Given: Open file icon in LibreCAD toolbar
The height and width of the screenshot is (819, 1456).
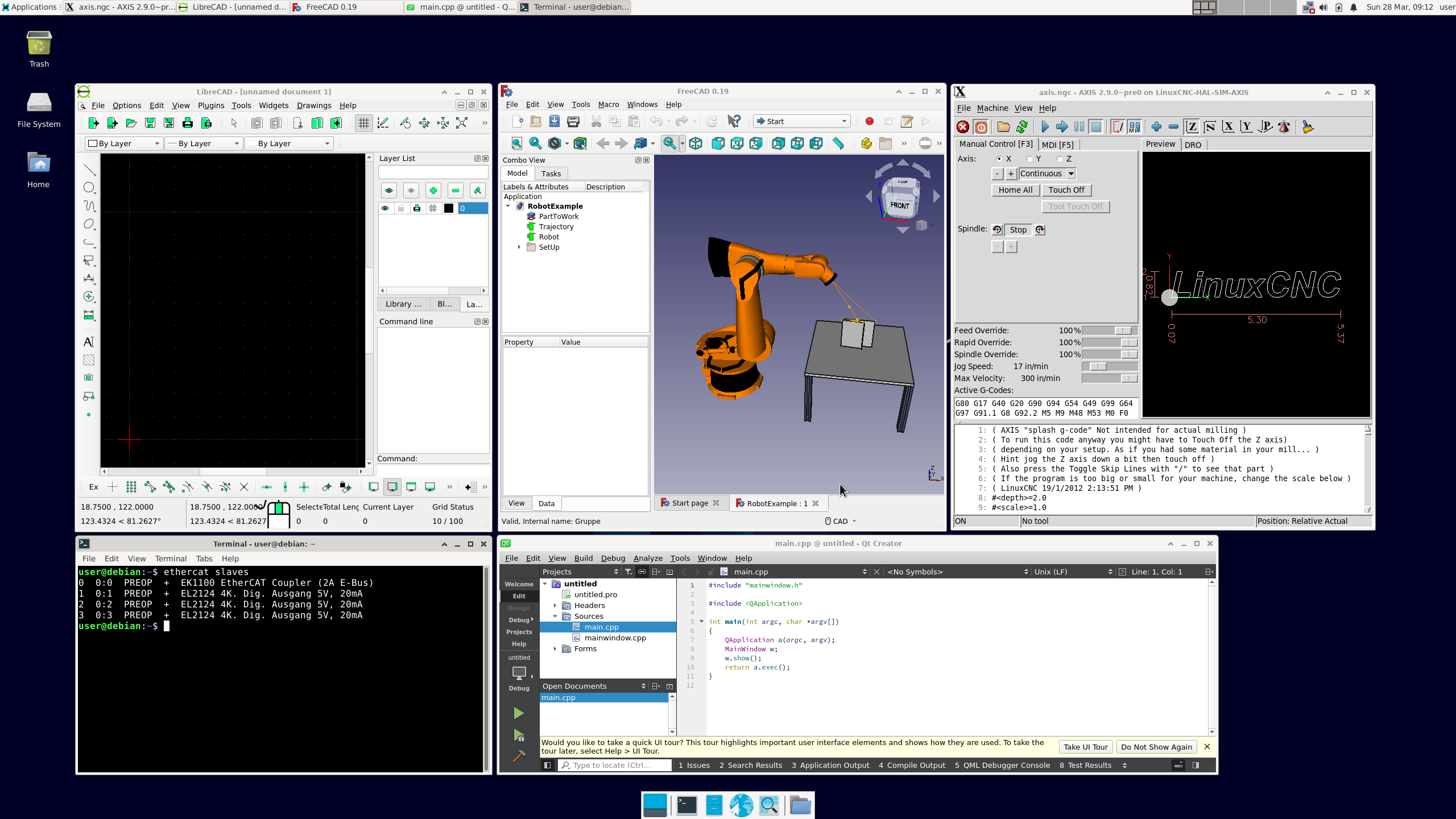Looking at the screenshot, I should tap(131, 123).
